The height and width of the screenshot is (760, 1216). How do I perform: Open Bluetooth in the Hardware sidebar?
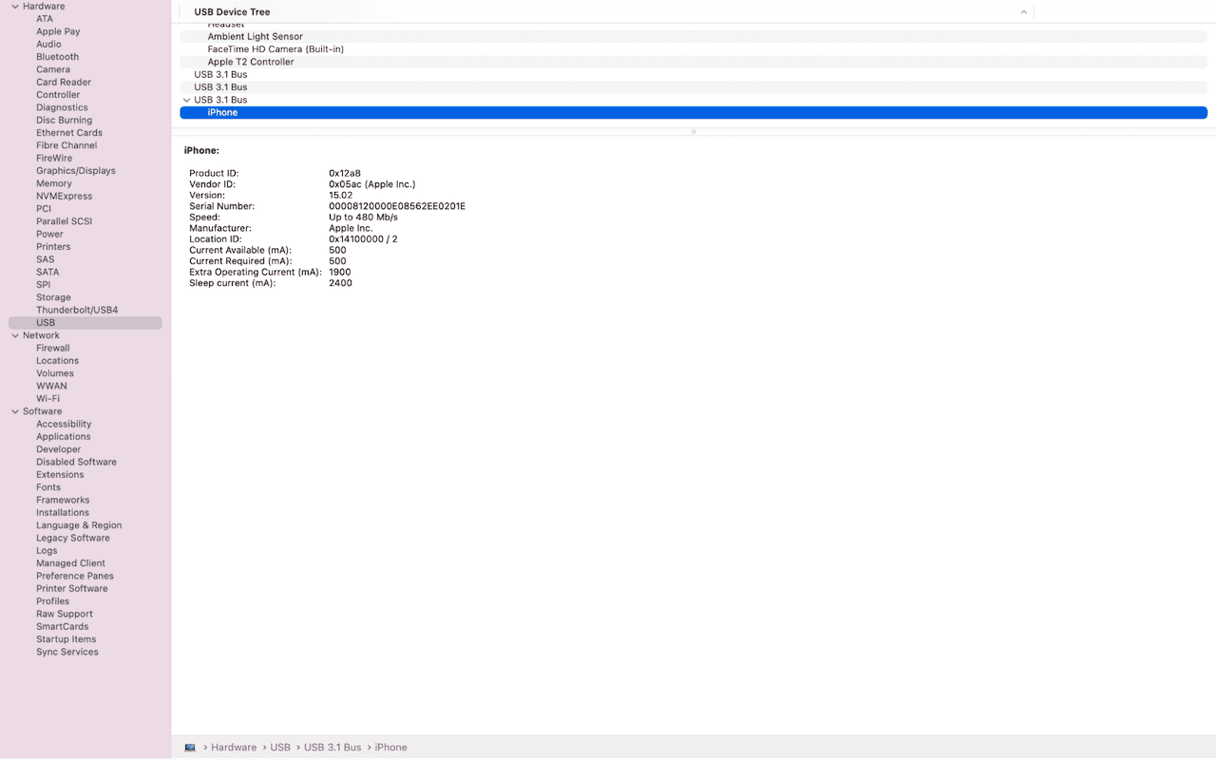(x=57, y=57)
